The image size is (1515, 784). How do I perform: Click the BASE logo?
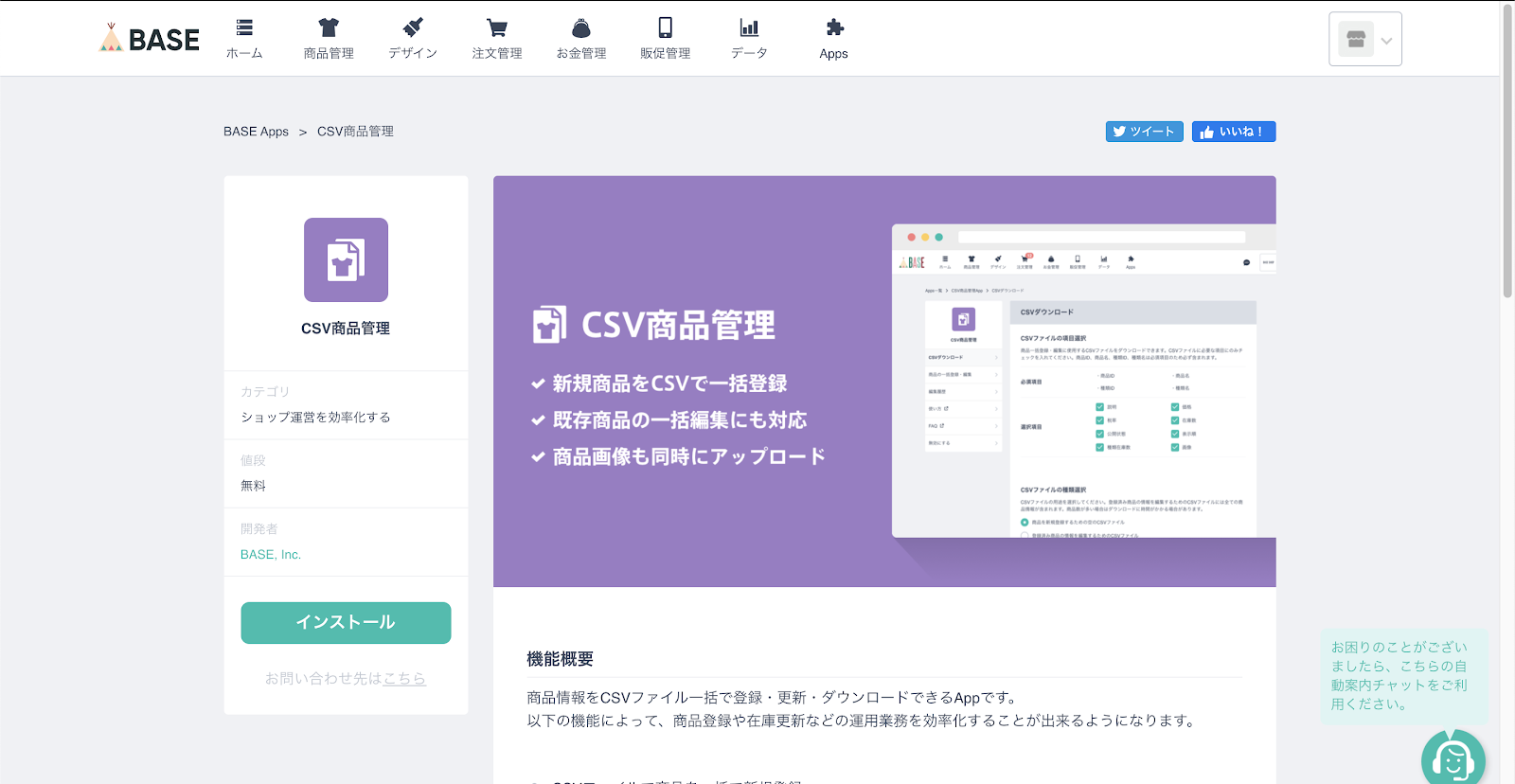(150, 39)
